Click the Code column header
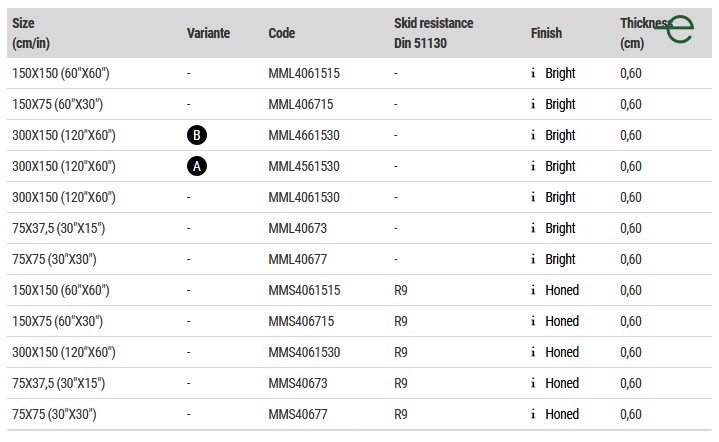 [282, 33]
